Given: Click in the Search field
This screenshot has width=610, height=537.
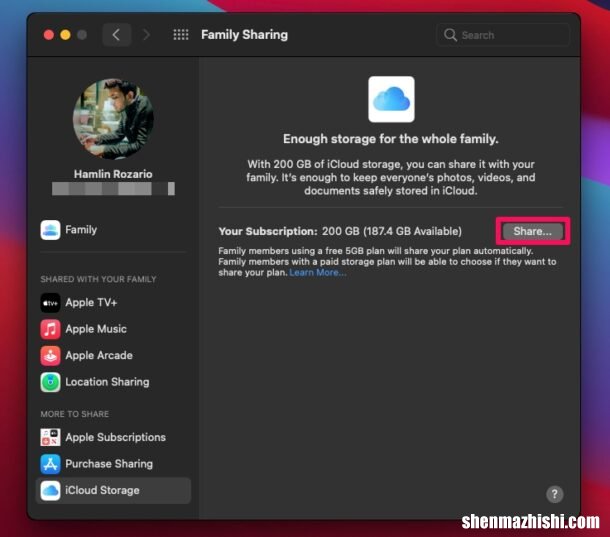Looking at the screenshot, I should [503, 35].
